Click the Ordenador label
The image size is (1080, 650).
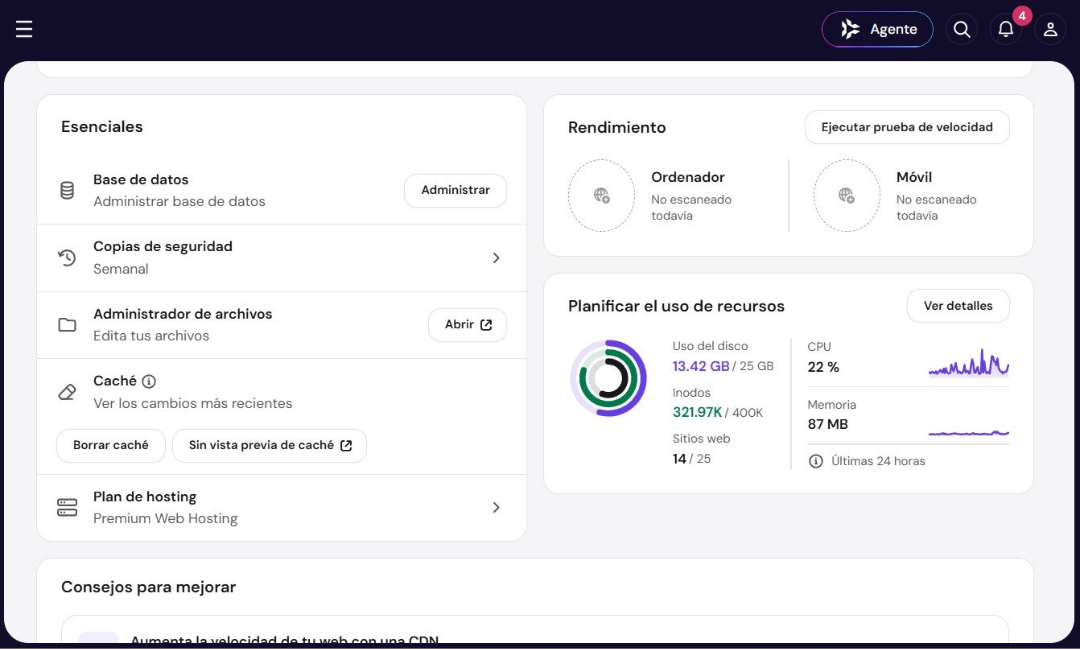(688, 178)
